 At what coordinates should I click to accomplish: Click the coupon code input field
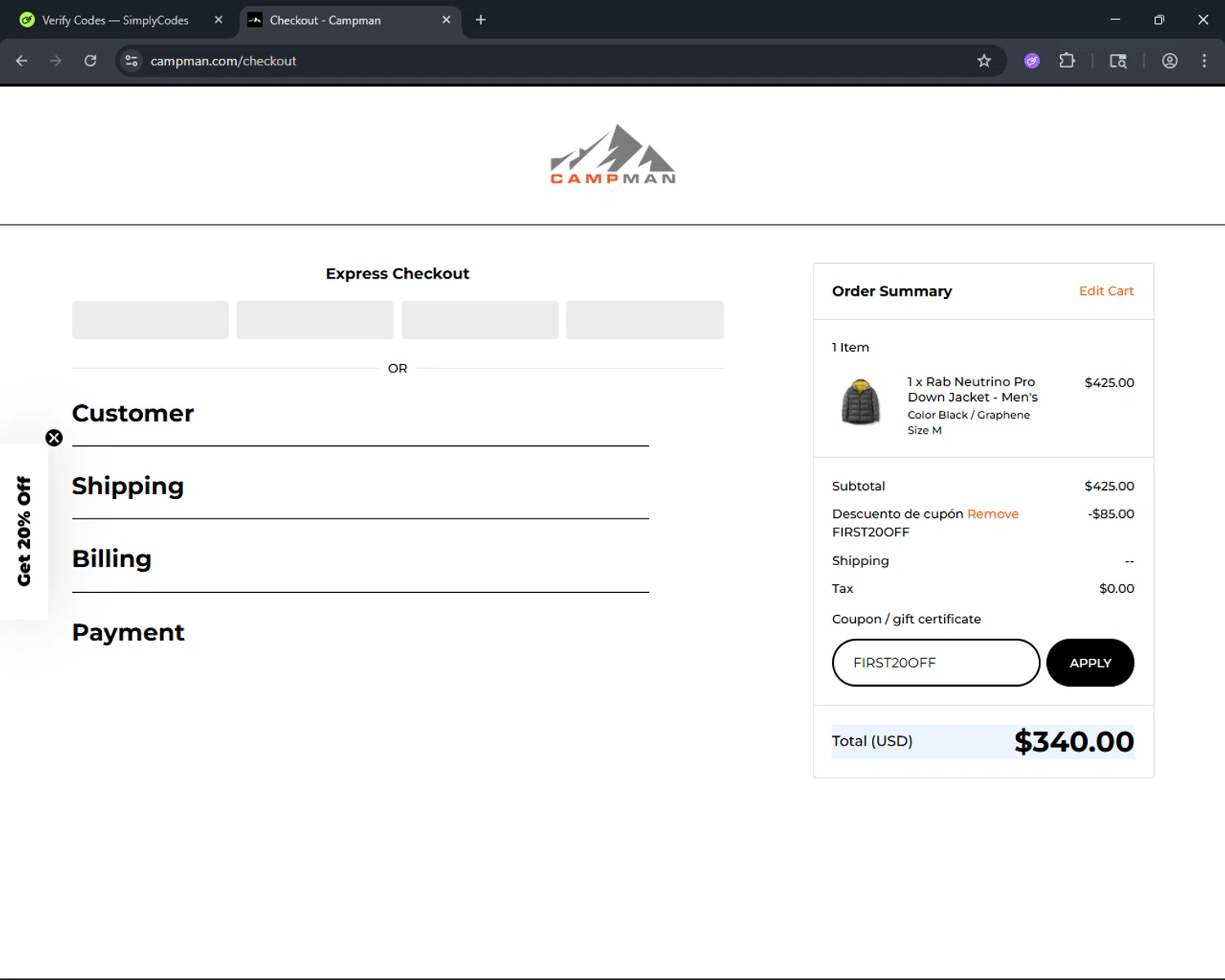tap(936, 662)
